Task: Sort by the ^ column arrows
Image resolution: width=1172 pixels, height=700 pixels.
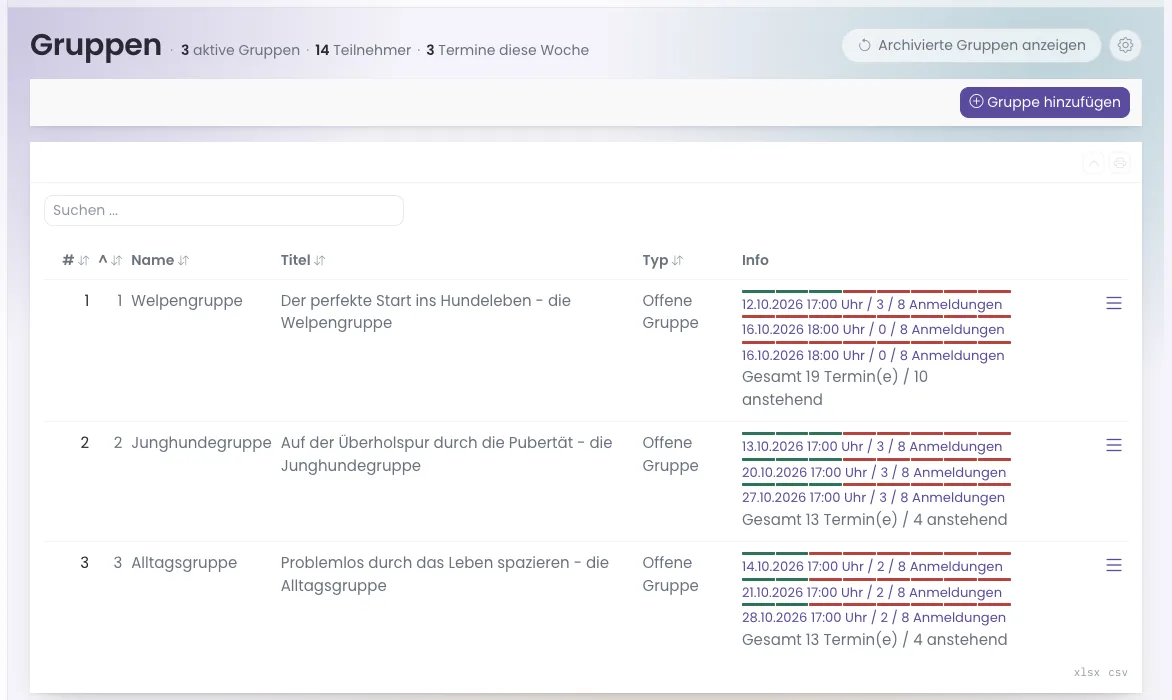Action: click(117, 261)
